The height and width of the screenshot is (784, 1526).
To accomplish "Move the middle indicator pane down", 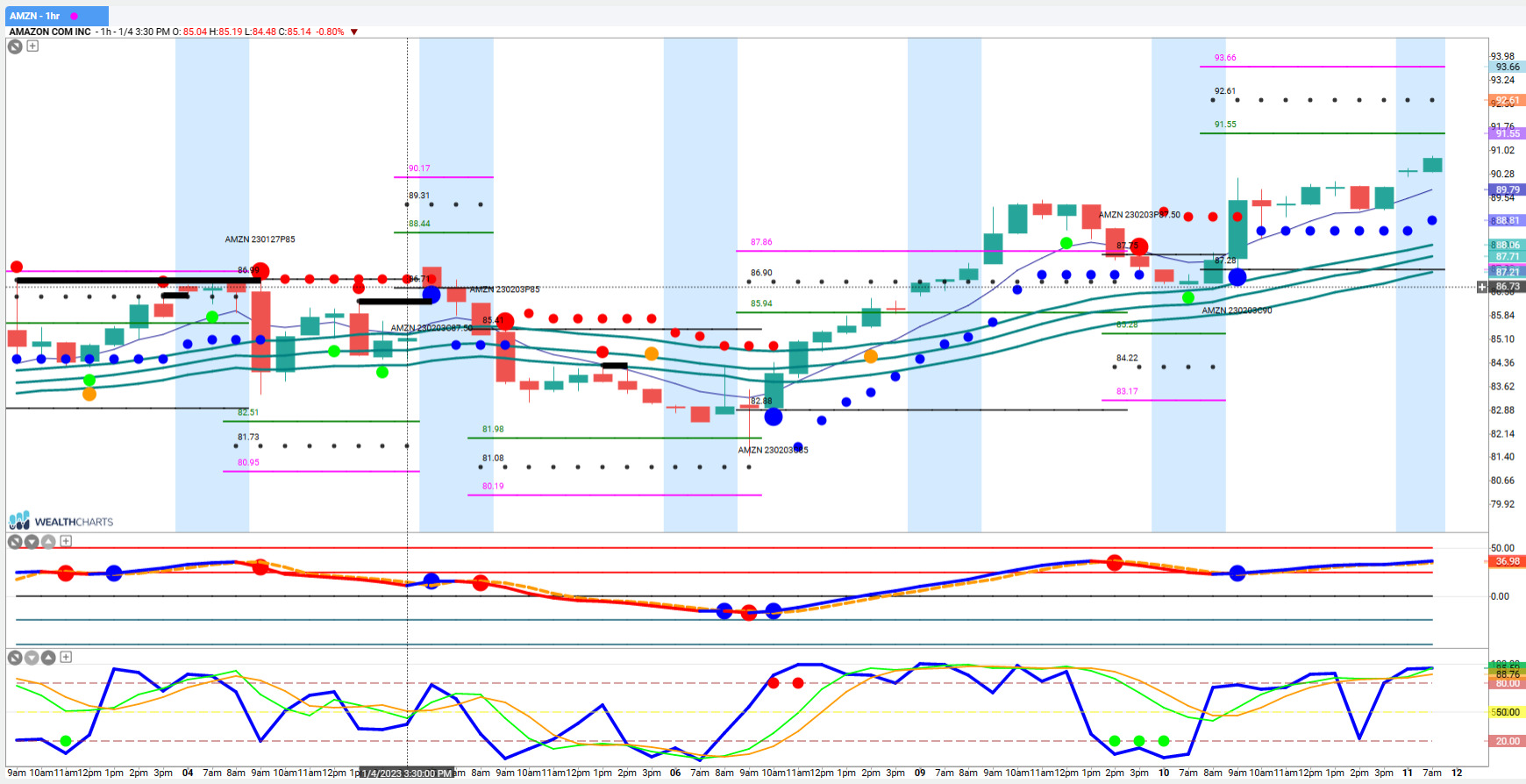I will [x=32, y=542].
